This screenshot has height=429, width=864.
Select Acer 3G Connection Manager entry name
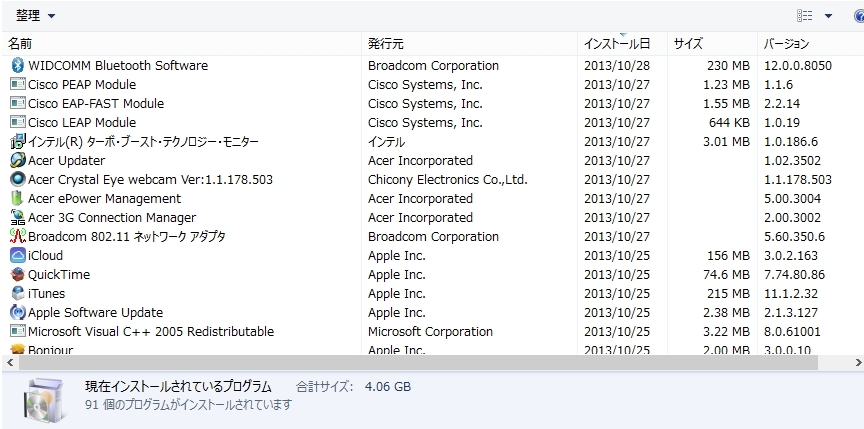tap(112, 218)
